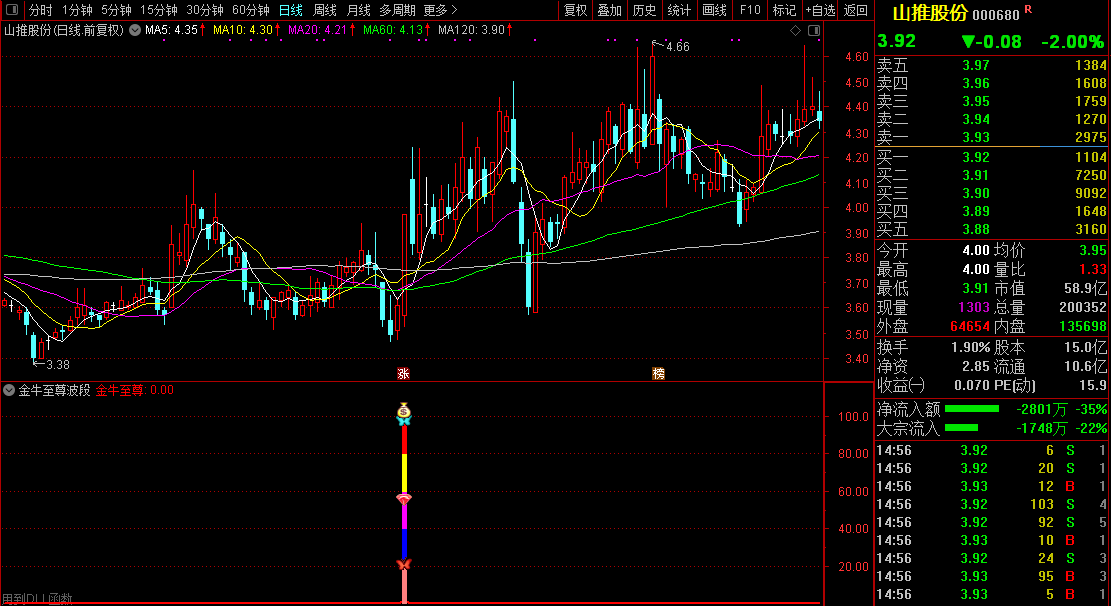Click the 买一 price 3.92
This screenshot has width=1111, height=606.
pyautogui.click(x=976, y=157)
